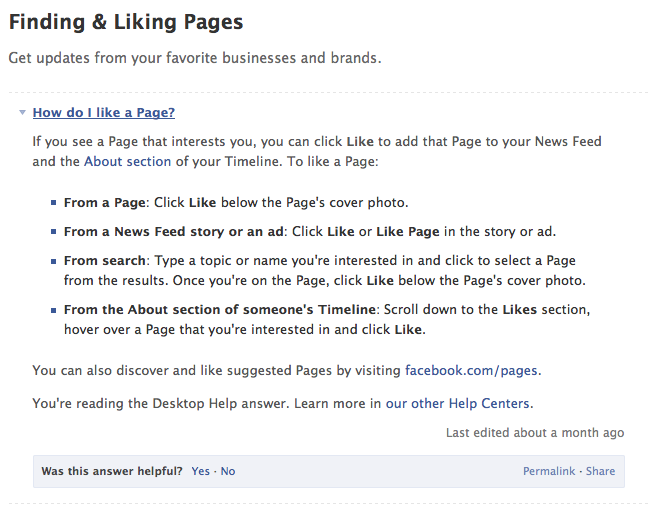Image resolution: width=670 pixels, height=510 pixels.
Task: Click the bullet beside "From a News Feed story"
Action: click(53, 232)
